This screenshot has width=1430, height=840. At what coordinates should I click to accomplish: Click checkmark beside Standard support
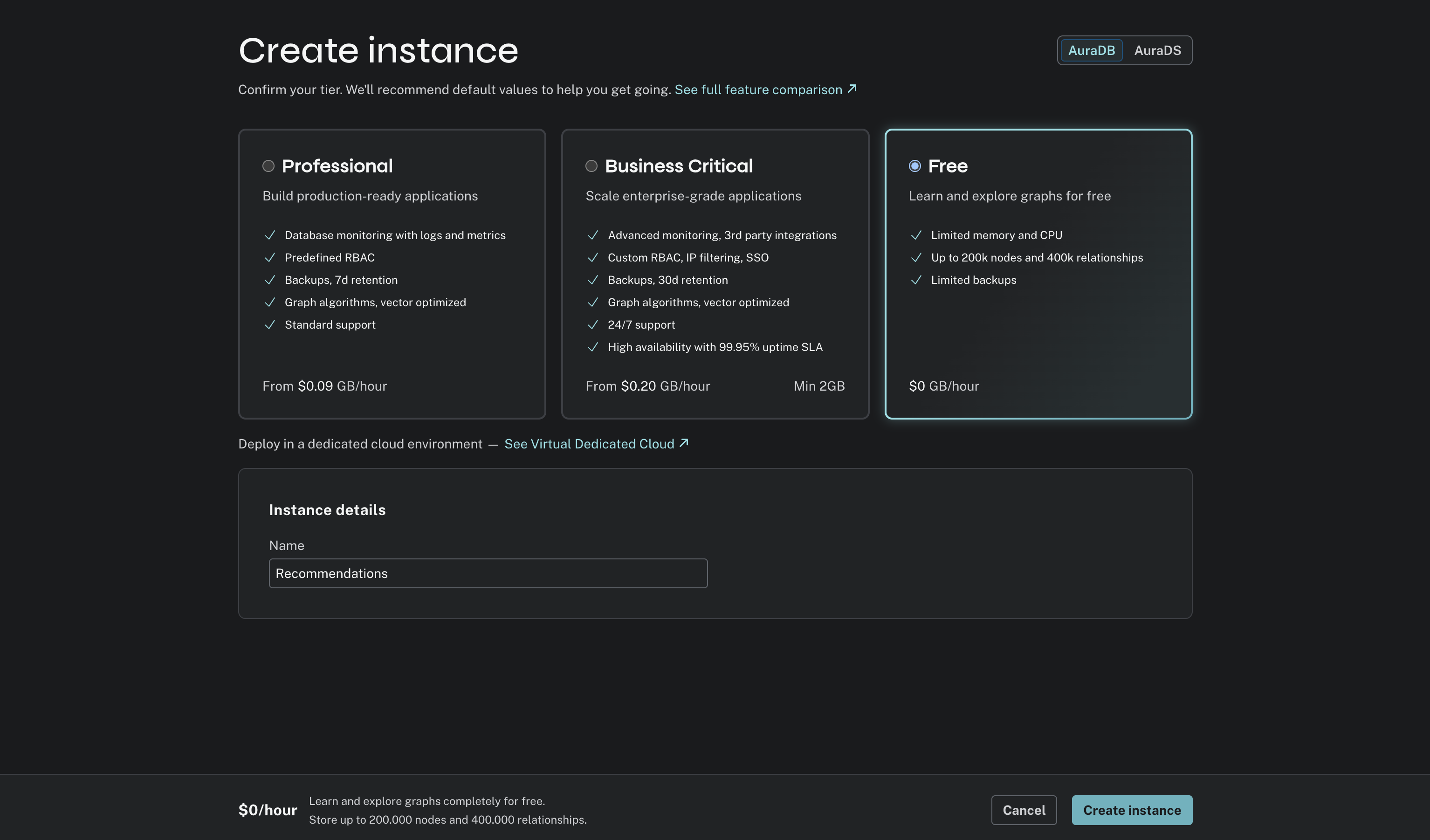click(x=270, y=324)
